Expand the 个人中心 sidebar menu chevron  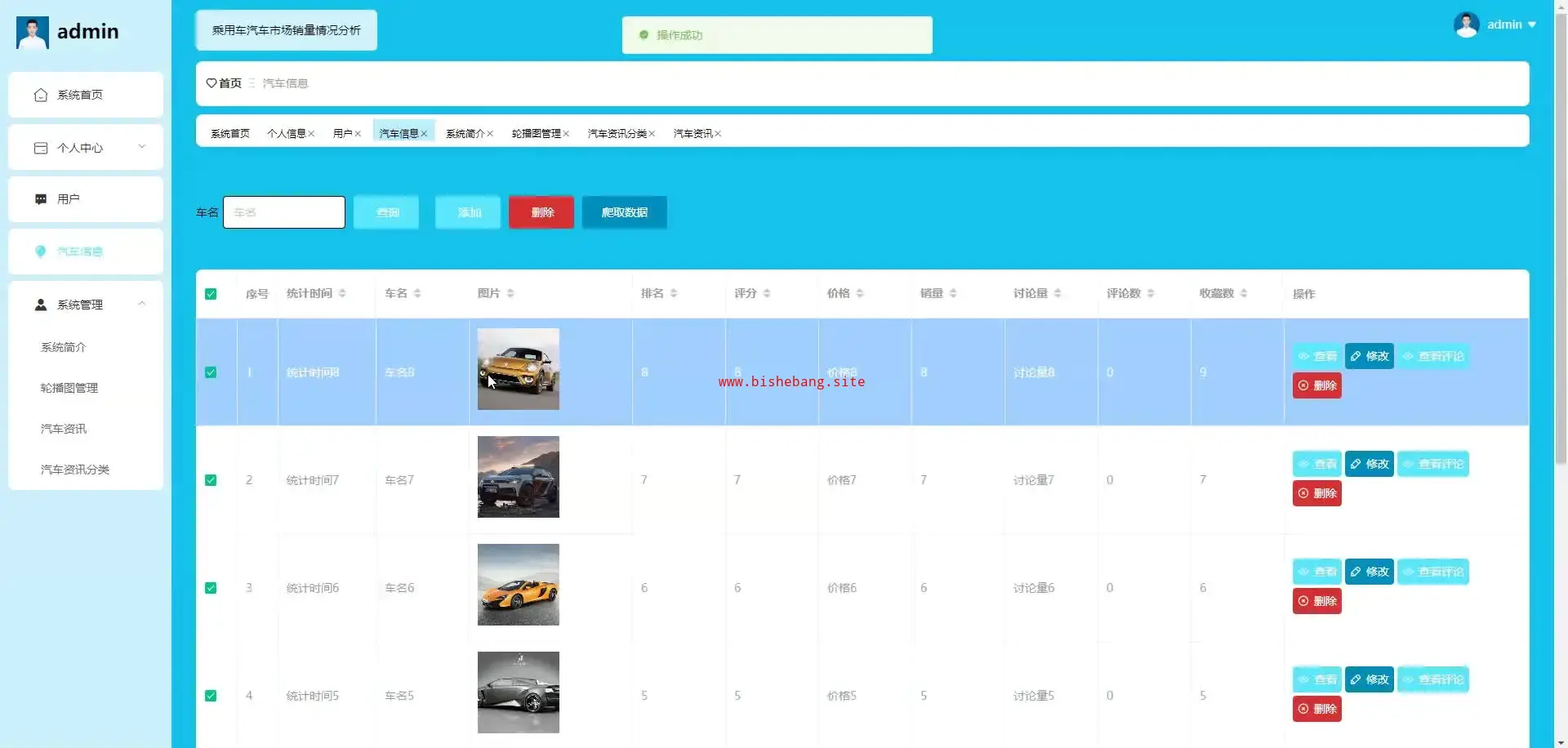141,147
